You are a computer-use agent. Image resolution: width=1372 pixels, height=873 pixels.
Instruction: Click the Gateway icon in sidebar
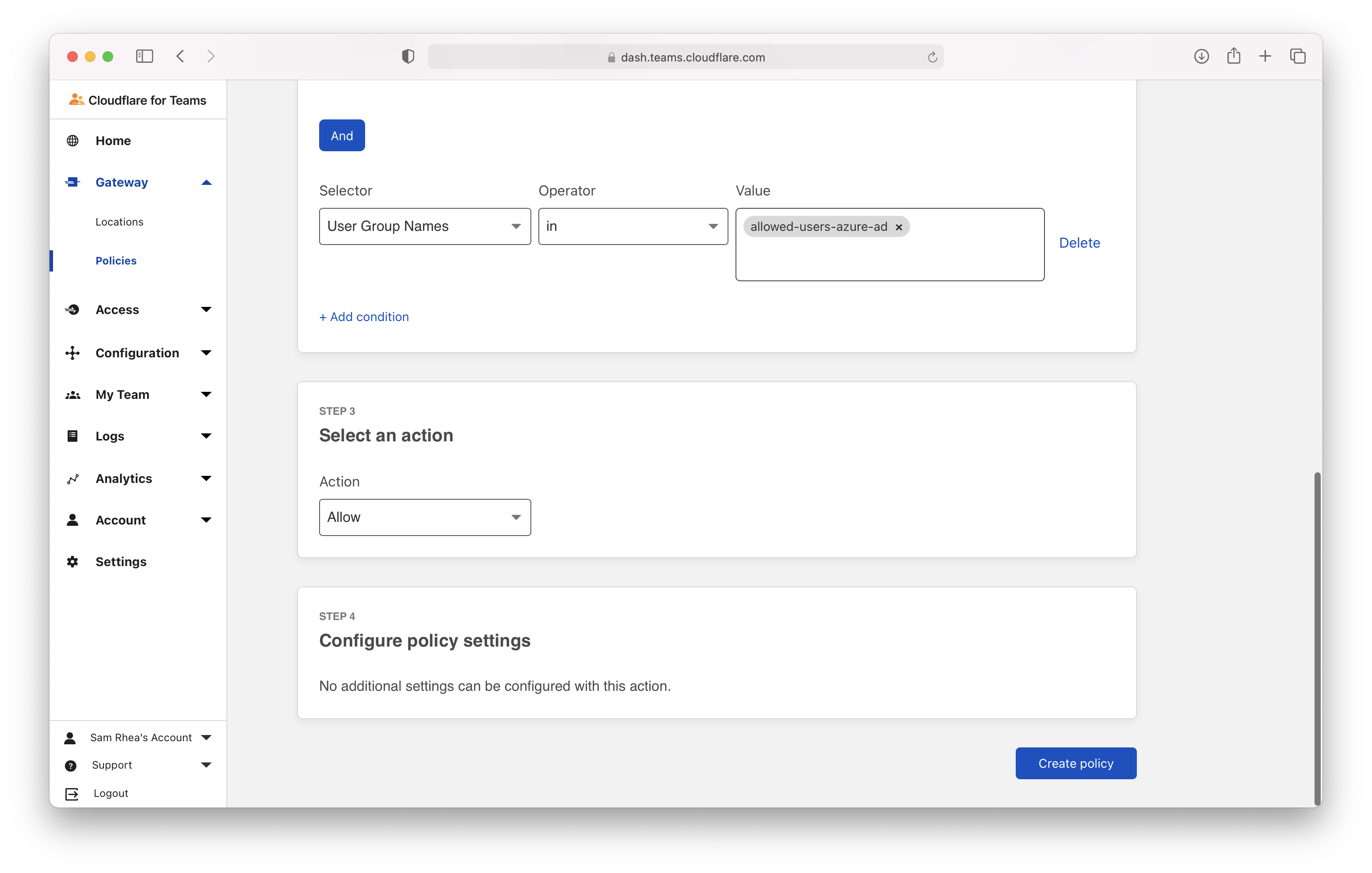72,182
